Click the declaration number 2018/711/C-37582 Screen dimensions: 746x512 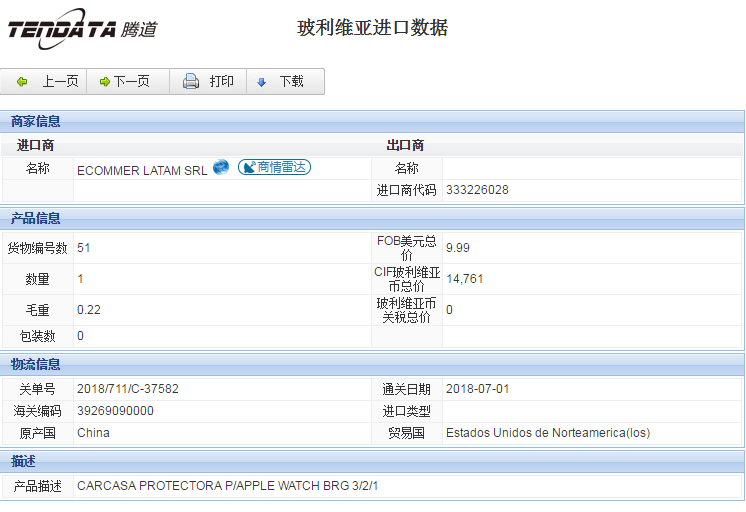pos(127,389)
